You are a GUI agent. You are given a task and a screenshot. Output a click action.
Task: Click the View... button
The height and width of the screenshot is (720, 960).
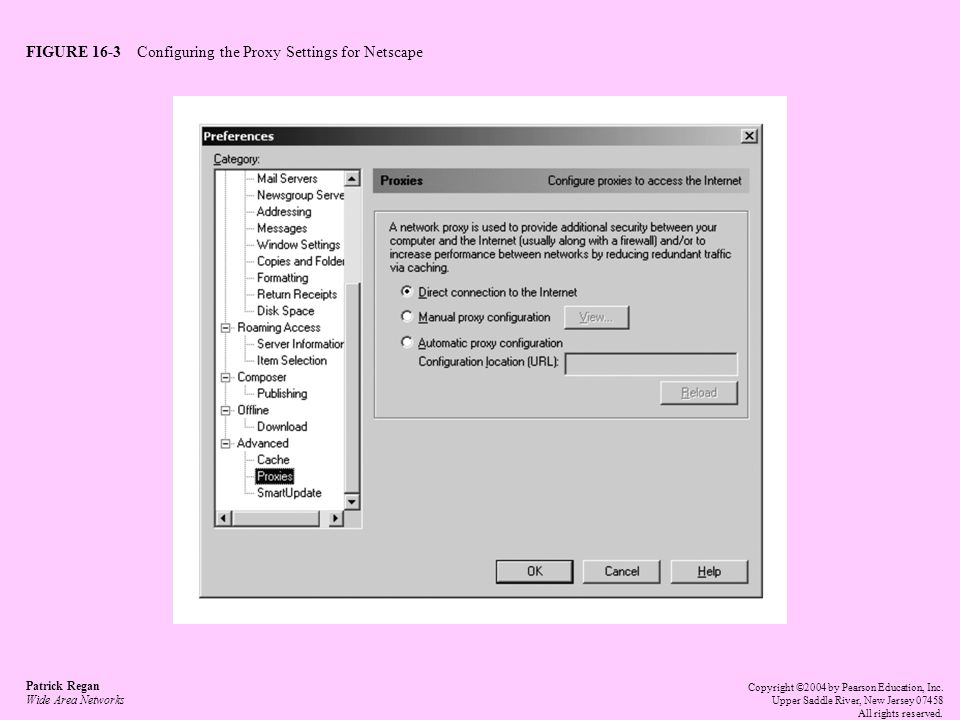pos(596,317)
